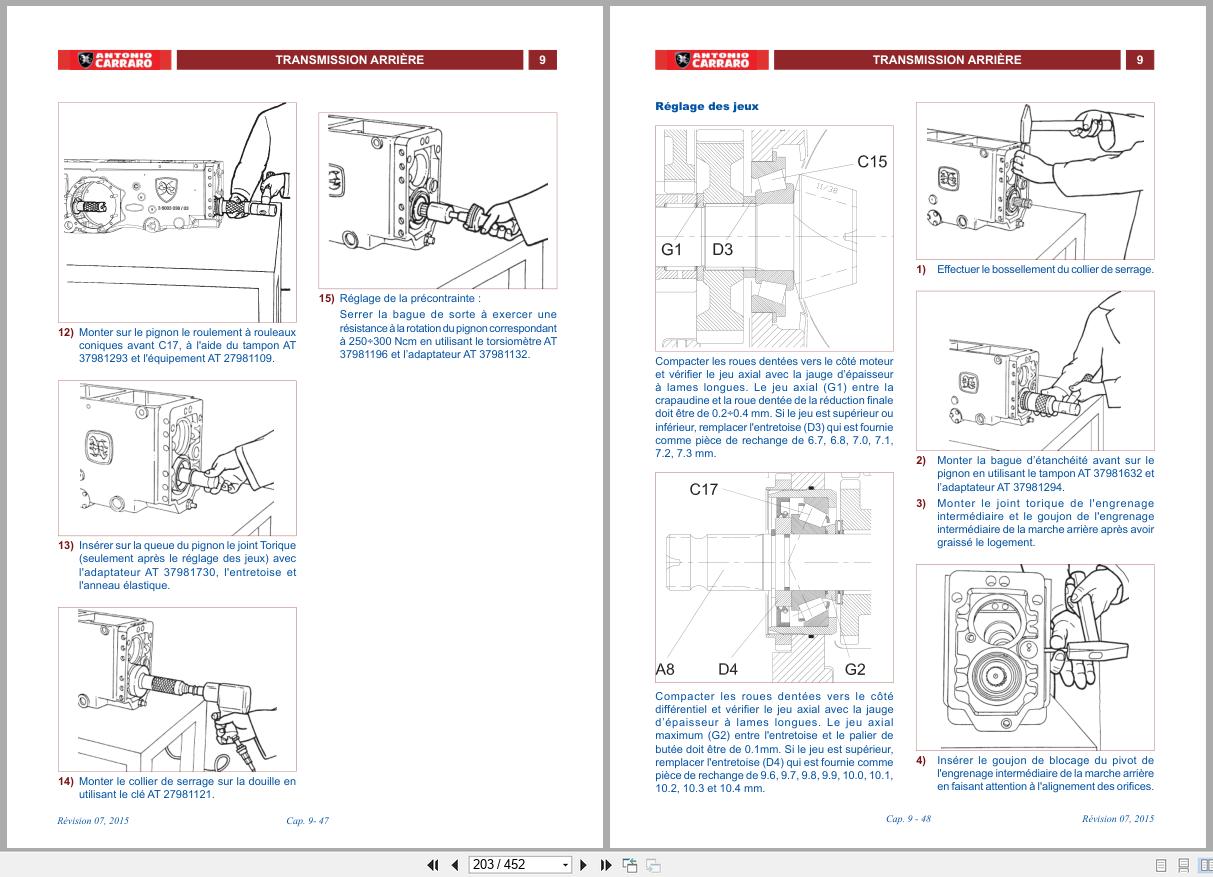This screenshot has height=877, width=1213.
Task: Select the two-page facing view
Action: point(1206,865)
